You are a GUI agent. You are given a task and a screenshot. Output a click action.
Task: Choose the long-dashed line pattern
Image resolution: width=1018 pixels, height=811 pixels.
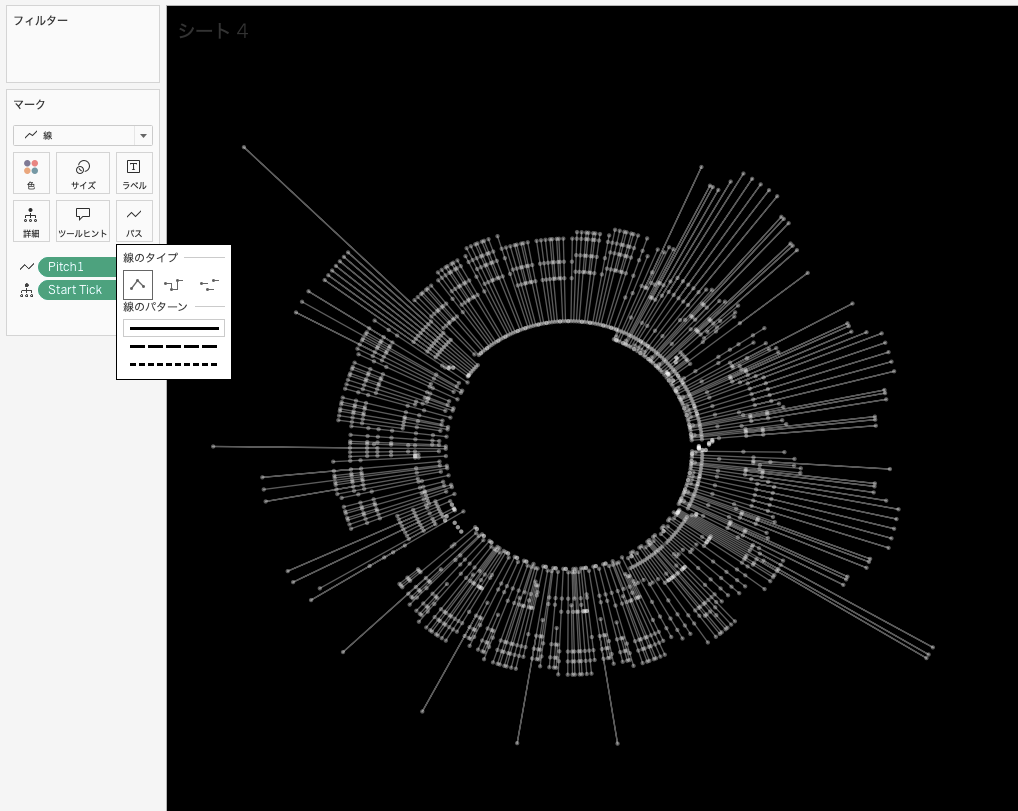tap(174, 347)
